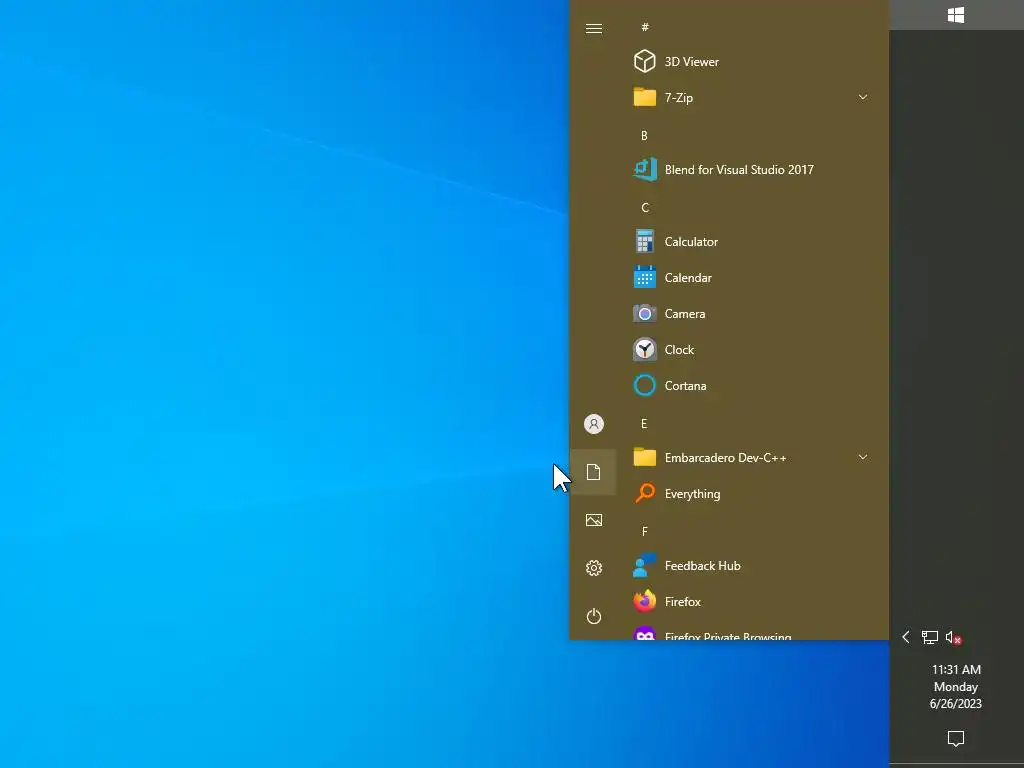This screenshot has width=1024, height=768.
Task: Click the user account avatar
Action: point(594,424)
